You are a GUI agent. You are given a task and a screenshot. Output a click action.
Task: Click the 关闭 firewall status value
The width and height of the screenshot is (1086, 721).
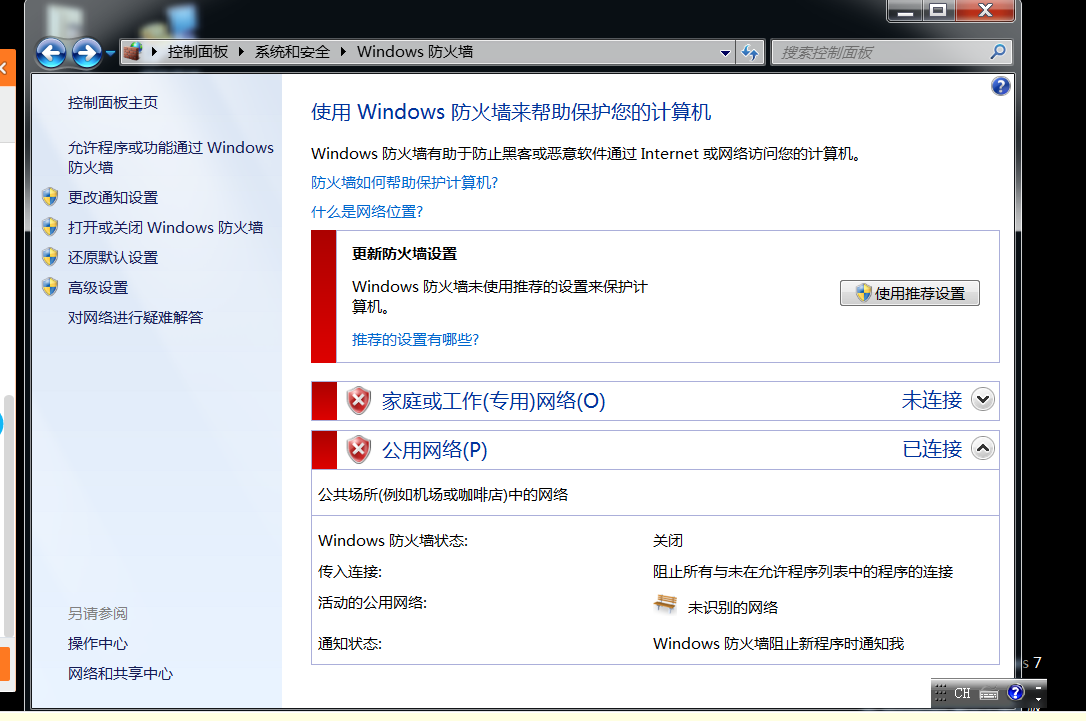(x=668, y=540)
